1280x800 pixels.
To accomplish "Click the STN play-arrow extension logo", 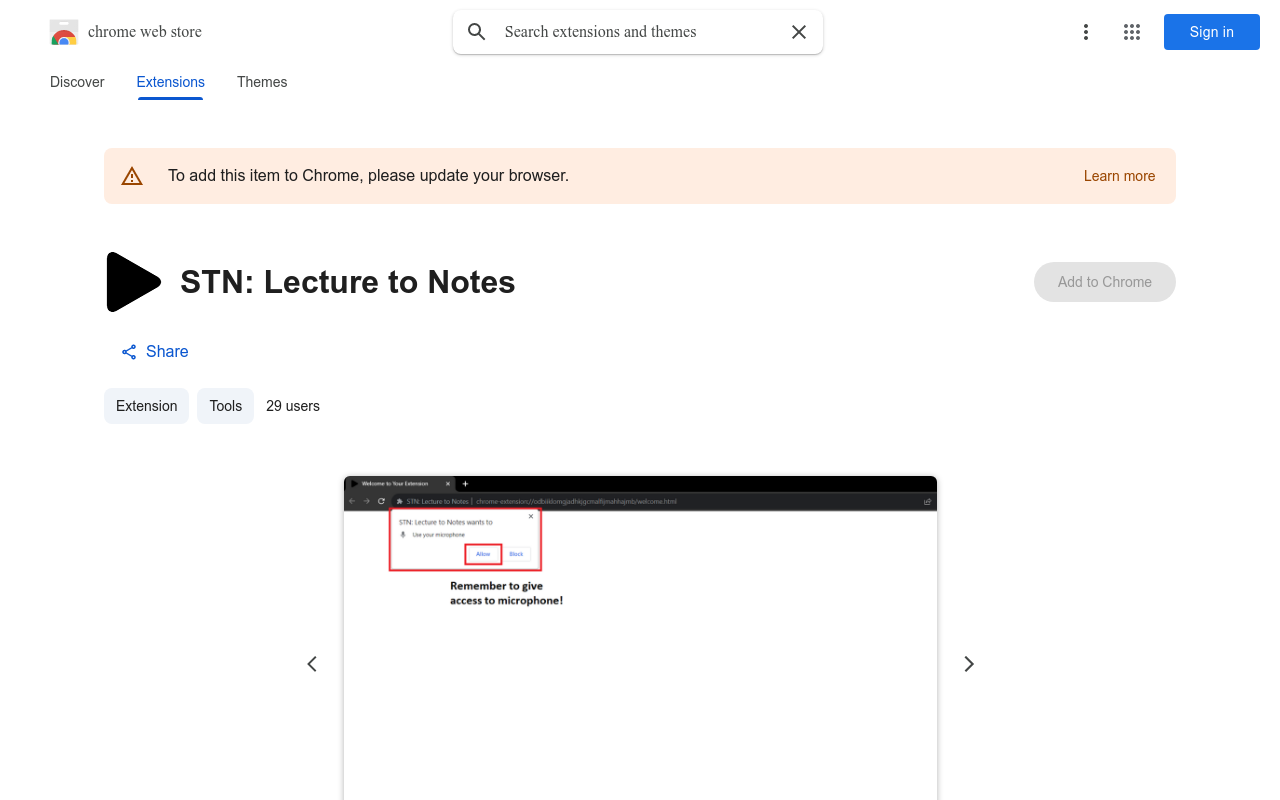I will [133, 282].
